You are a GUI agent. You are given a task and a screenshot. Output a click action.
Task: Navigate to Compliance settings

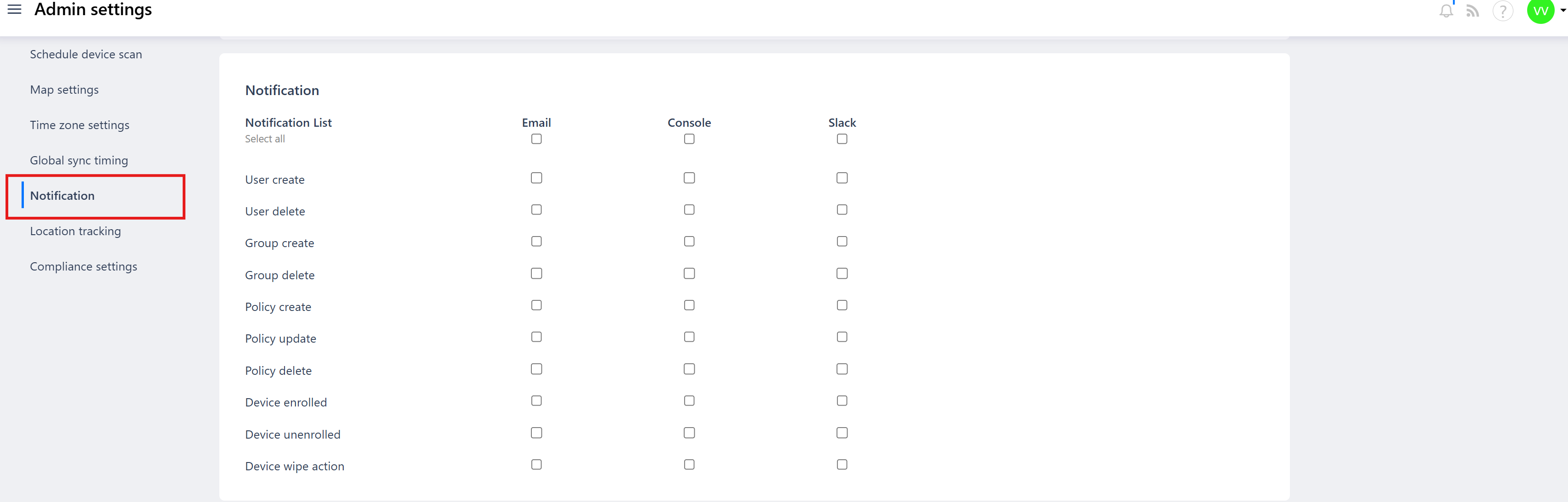pos(84,266)
